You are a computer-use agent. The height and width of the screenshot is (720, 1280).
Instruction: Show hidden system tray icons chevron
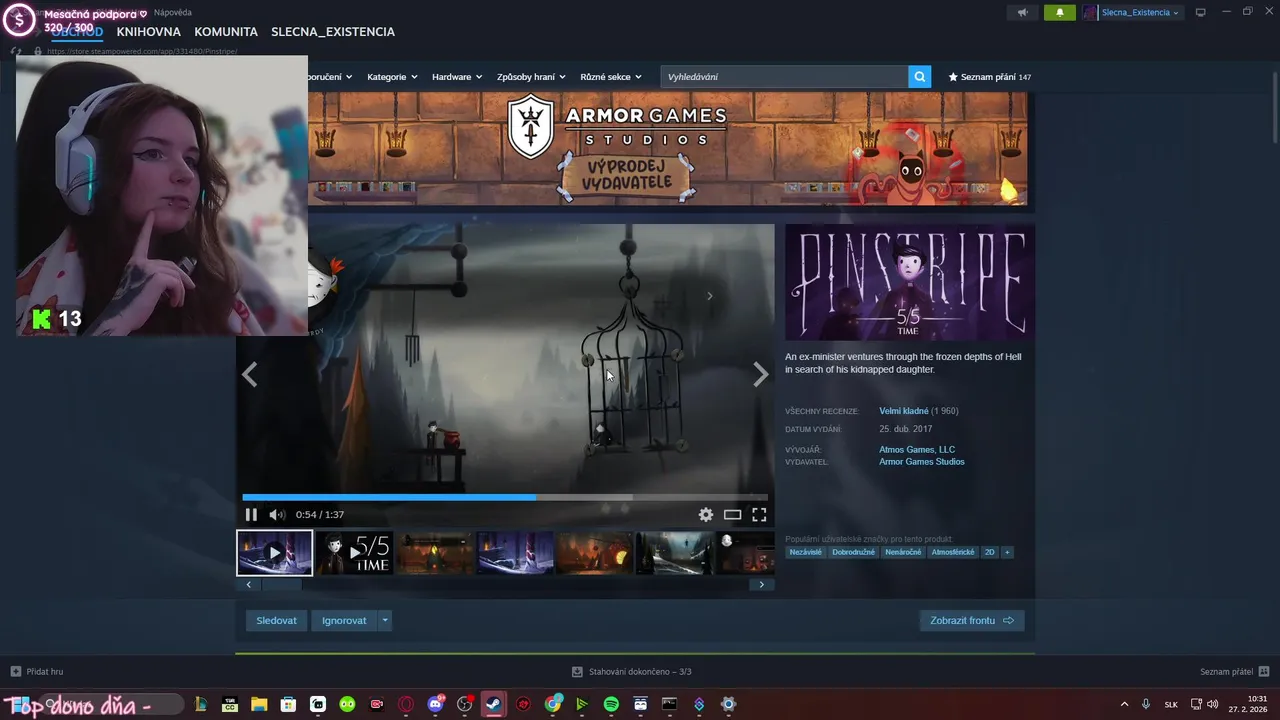[x=1124, y=704]
